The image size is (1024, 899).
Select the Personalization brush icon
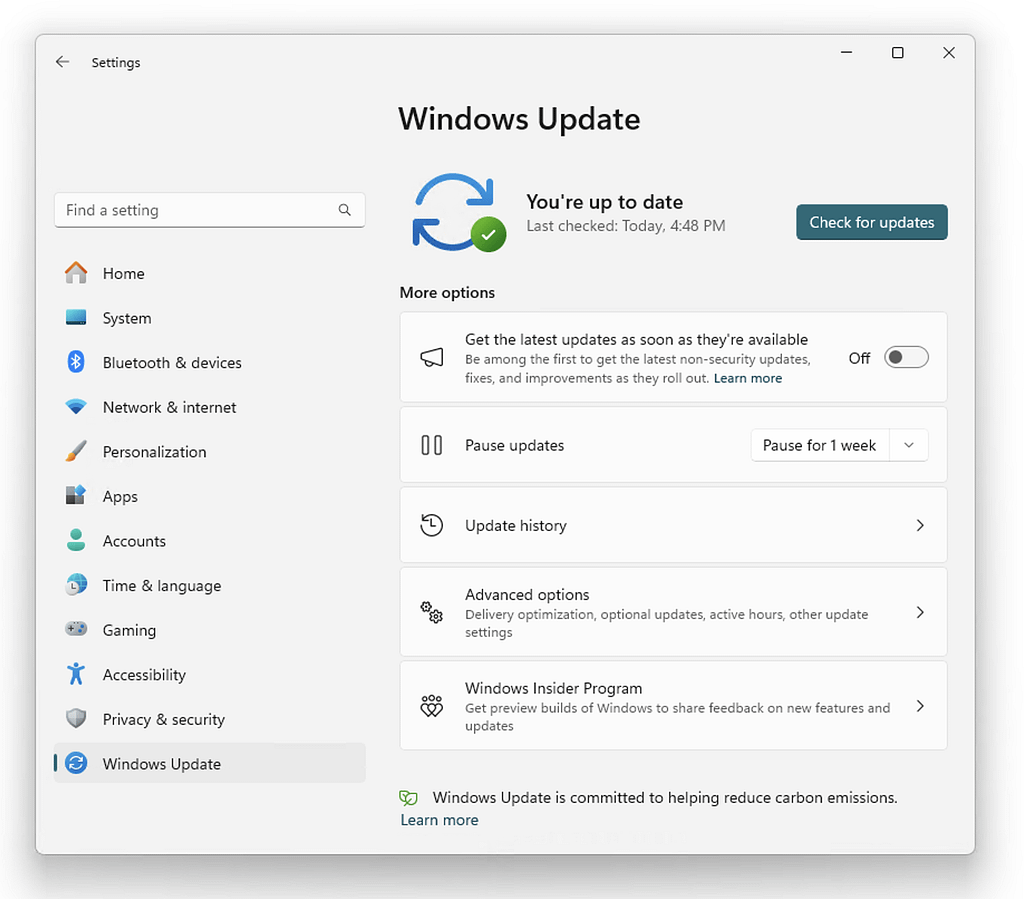tap(76, 451)
